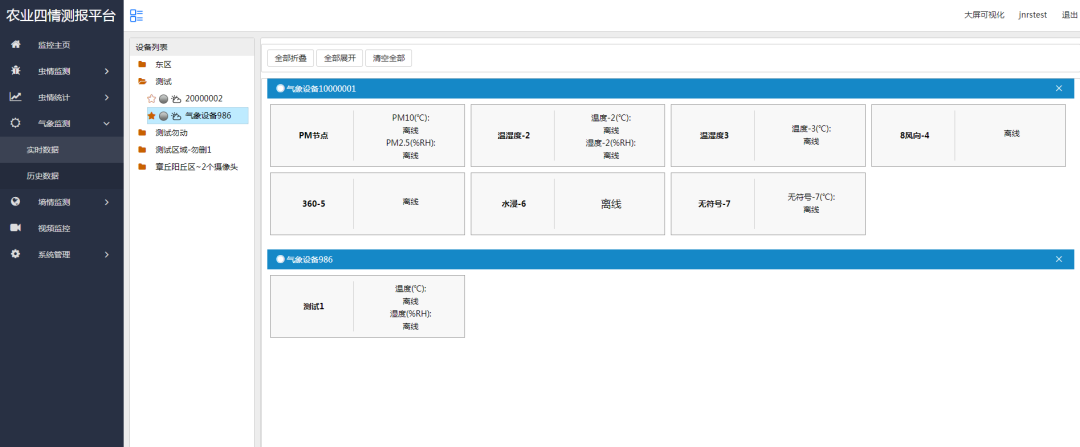Click the bug icon for 虫情监测
This screenshot has height=447, width=1080.
tap(15, 71)
